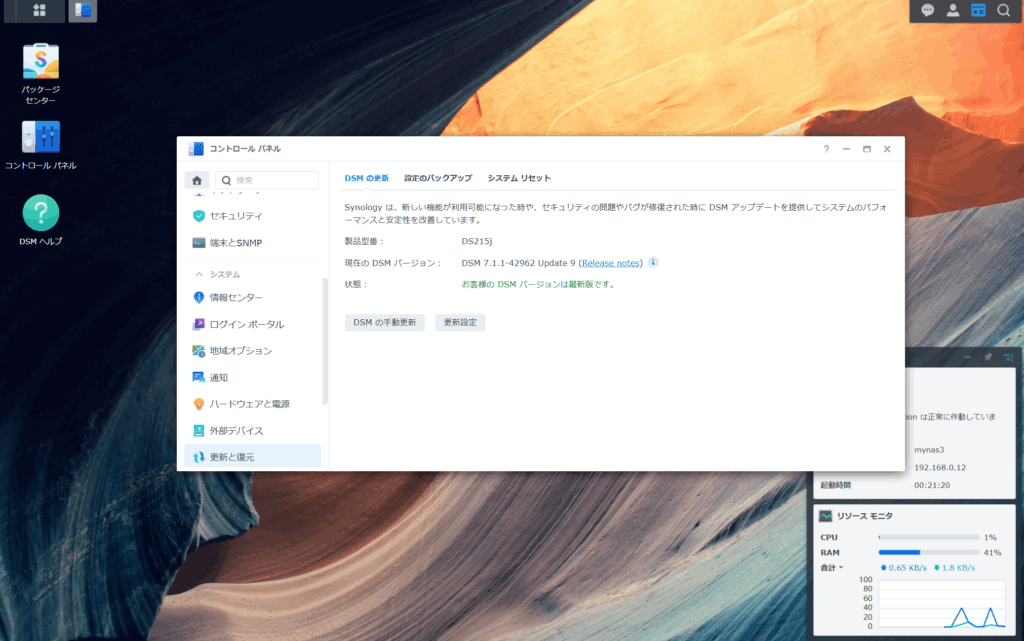Switch to the 設定のバックアップ tab
Screen dimensions: 1024x641
click(438, 178)
